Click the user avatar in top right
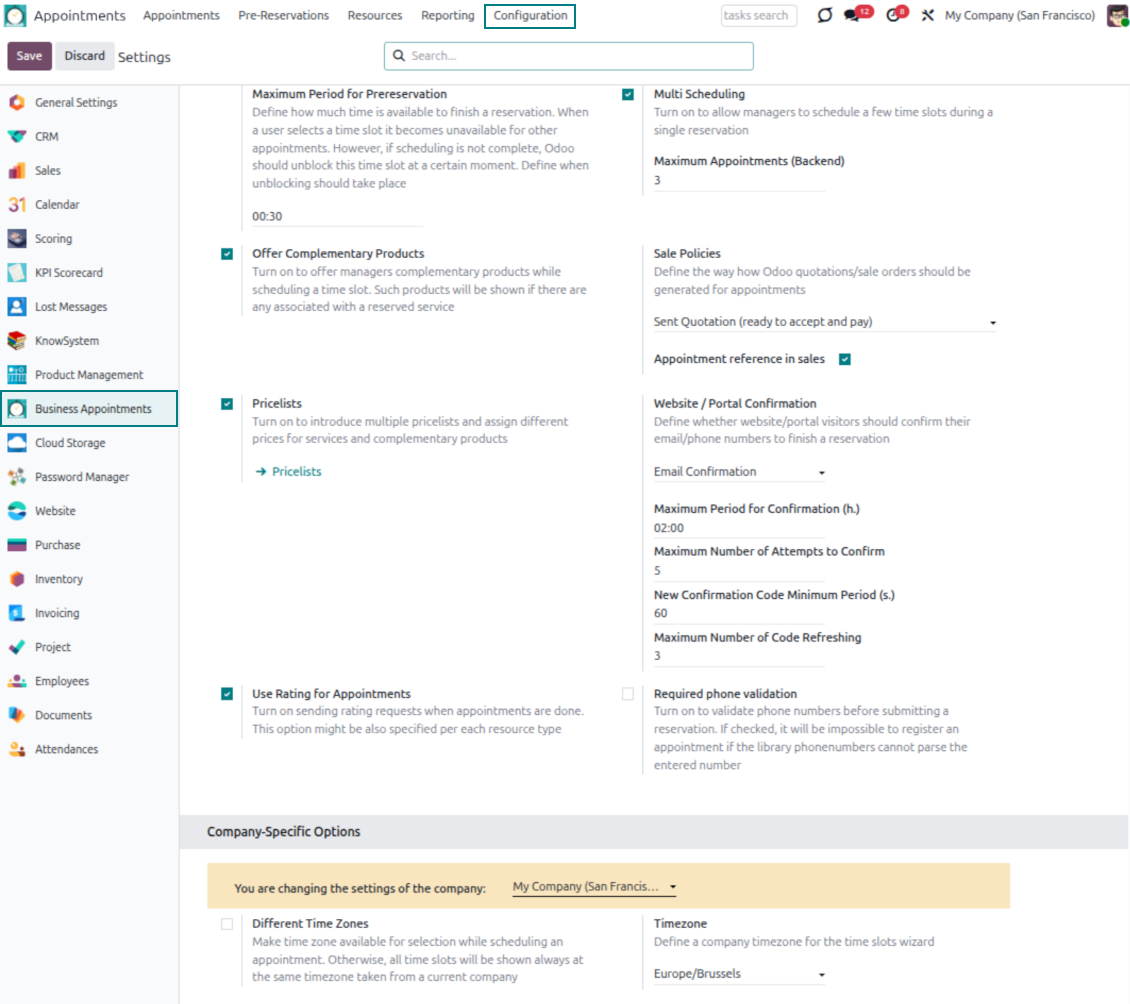The height and width of the screenshot is (1004, 1130). click(x=1117, y=16)
